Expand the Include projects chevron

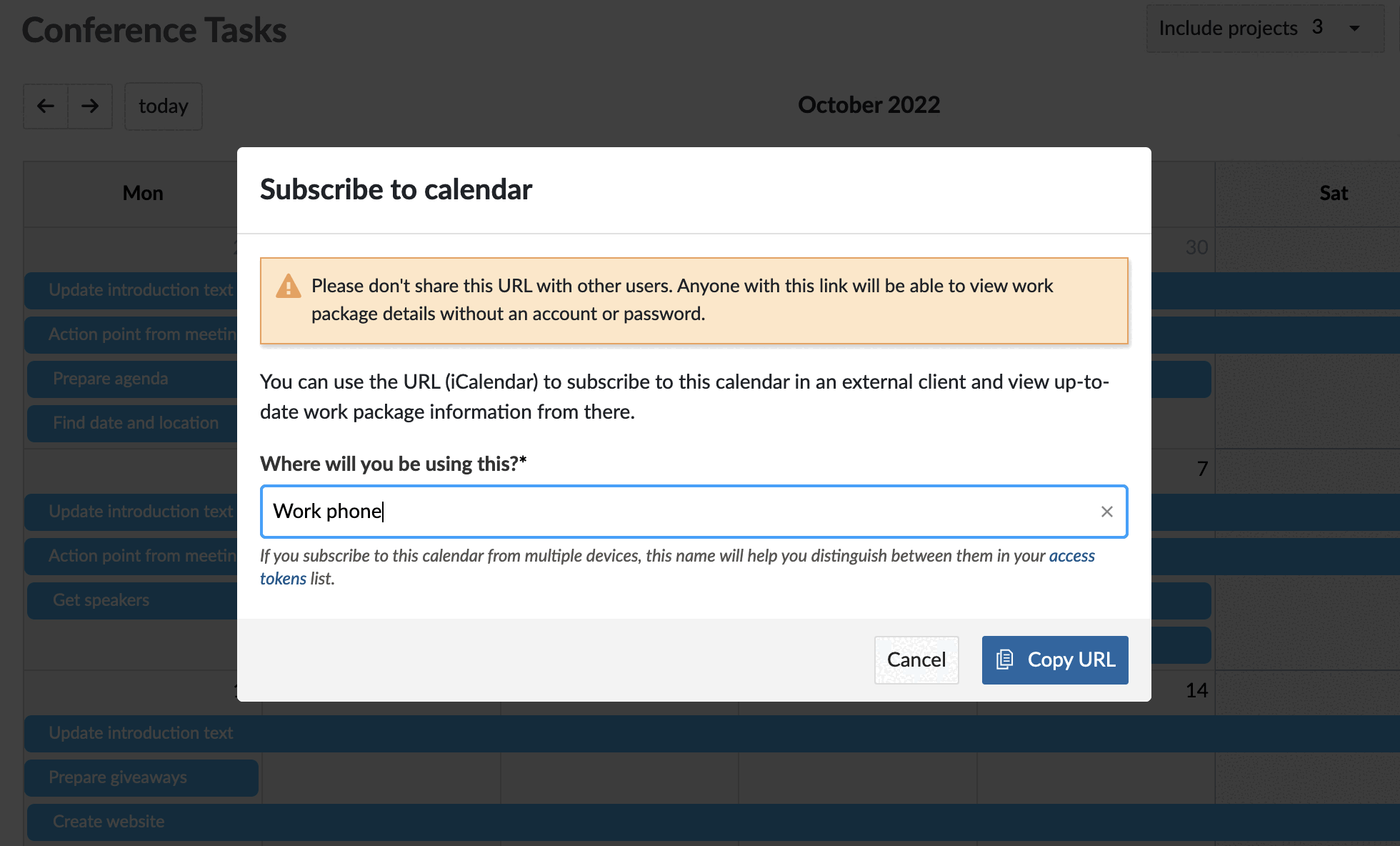[1354, 29]
